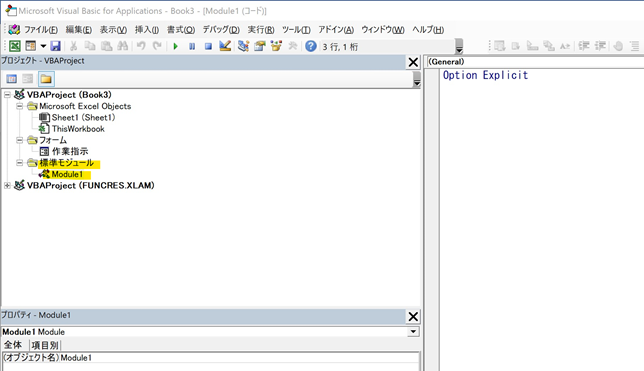The width and height of the screenshot is (644, 371).
Task: Open the 編集(E) menu
Action: (x=79, y=30)
